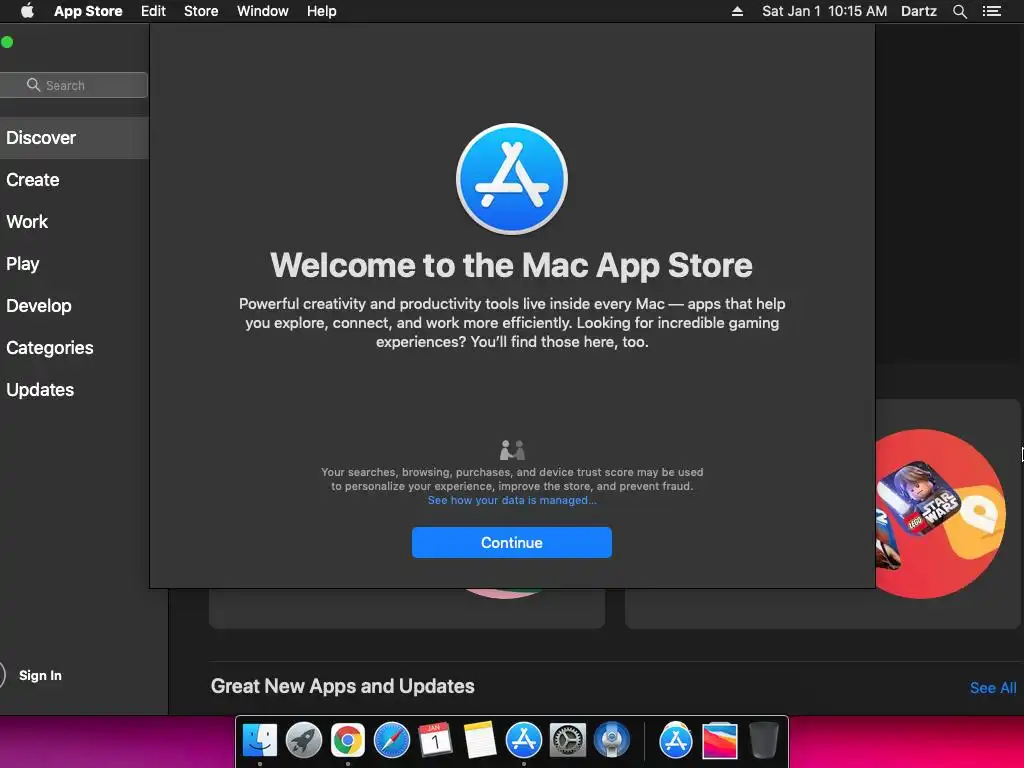Image resolution: width=1024 pixels, height=768 pixels.
Task: Open the Window menu
Action: [x=263, y=11]
